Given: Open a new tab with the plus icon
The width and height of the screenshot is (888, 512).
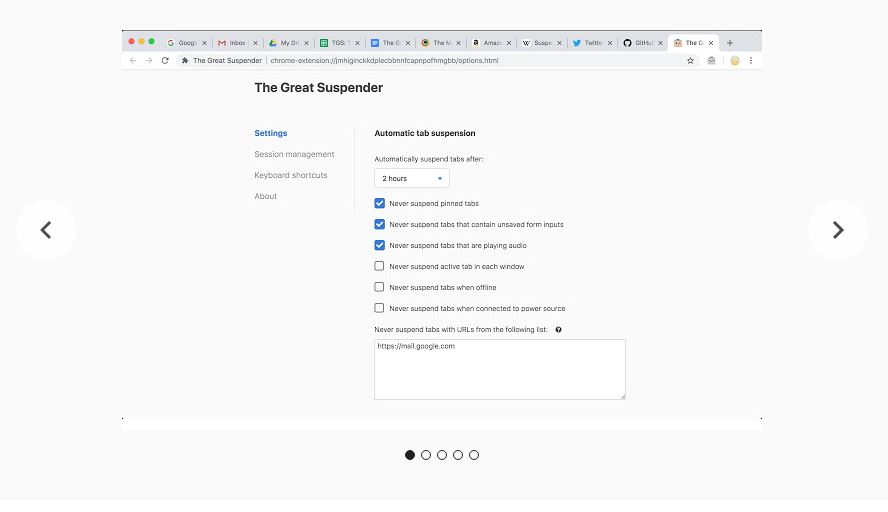Looking at the screenshot, I should (x=730, y=43).
